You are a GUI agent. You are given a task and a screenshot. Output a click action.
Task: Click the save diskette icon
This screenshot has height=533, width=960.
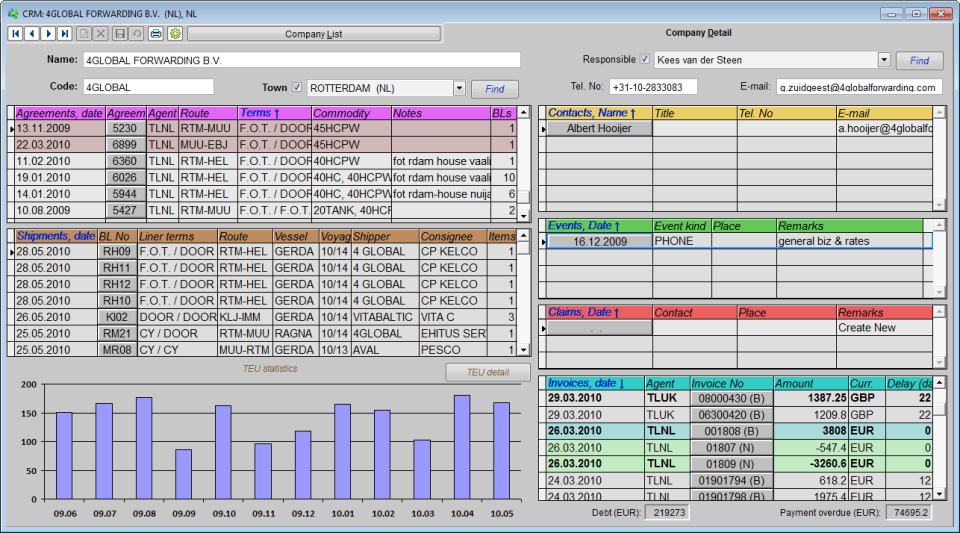click(x=120, y=34)
